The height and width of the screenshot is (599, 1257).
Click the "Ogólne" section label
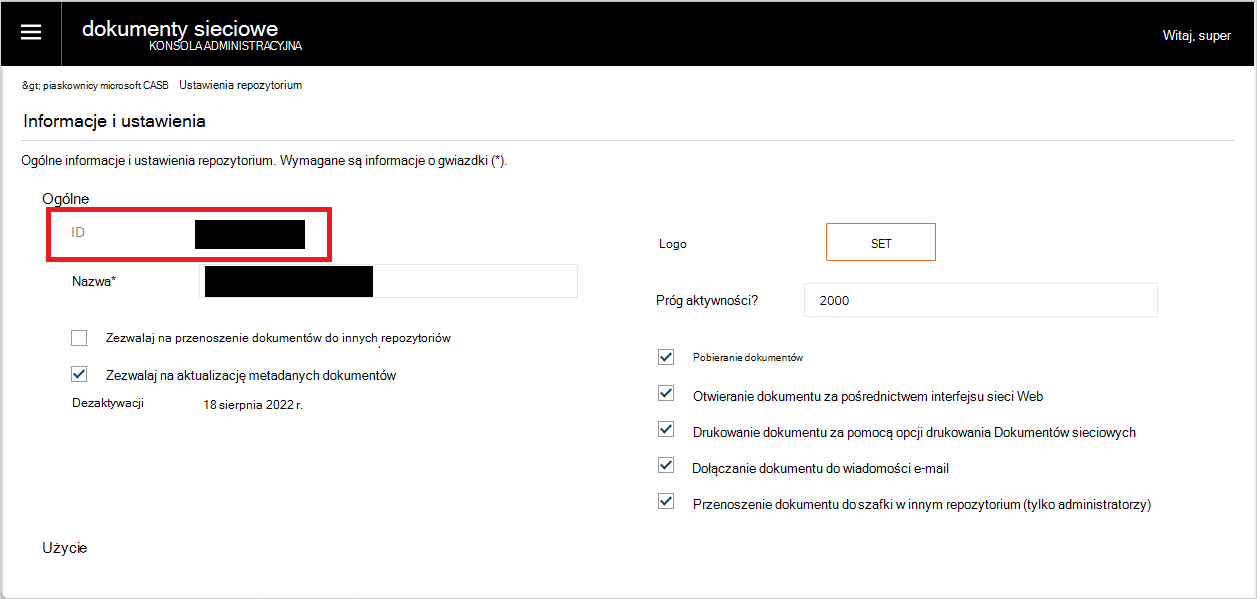65,199
